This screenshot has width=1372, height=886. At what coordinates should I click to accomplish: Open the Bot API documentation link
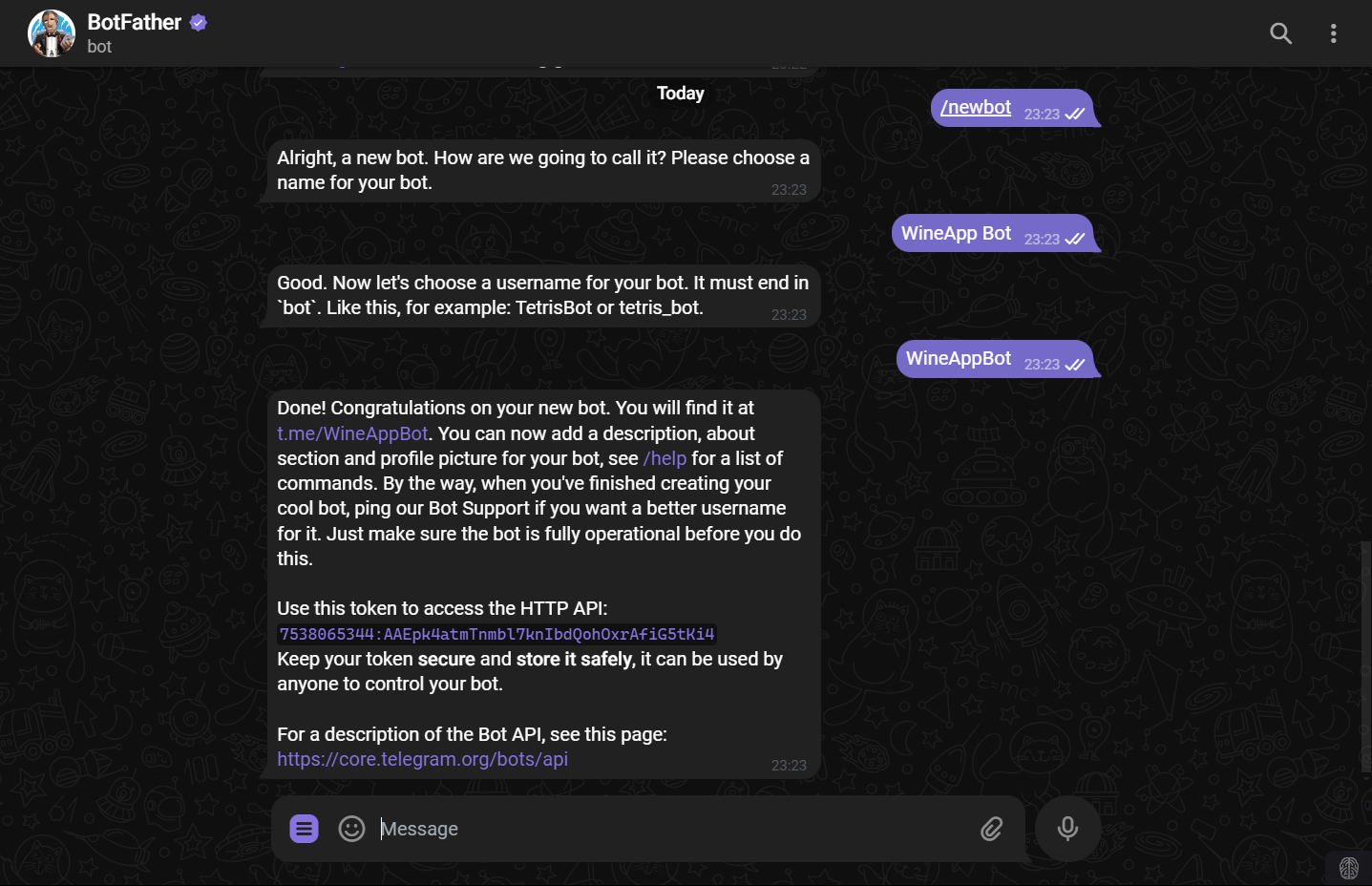coord(422,758)
